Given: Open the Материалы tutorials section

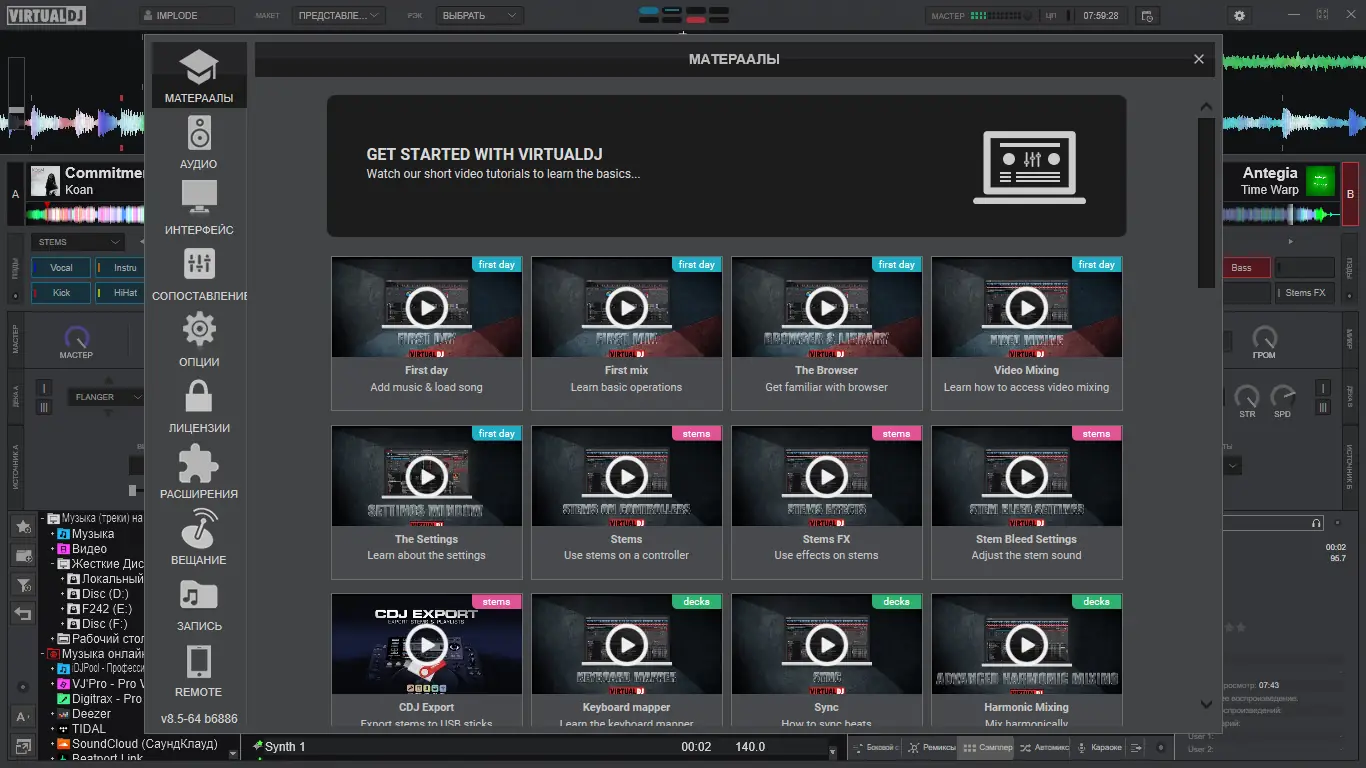Looking at the screenshot, I should click(199, 76).
